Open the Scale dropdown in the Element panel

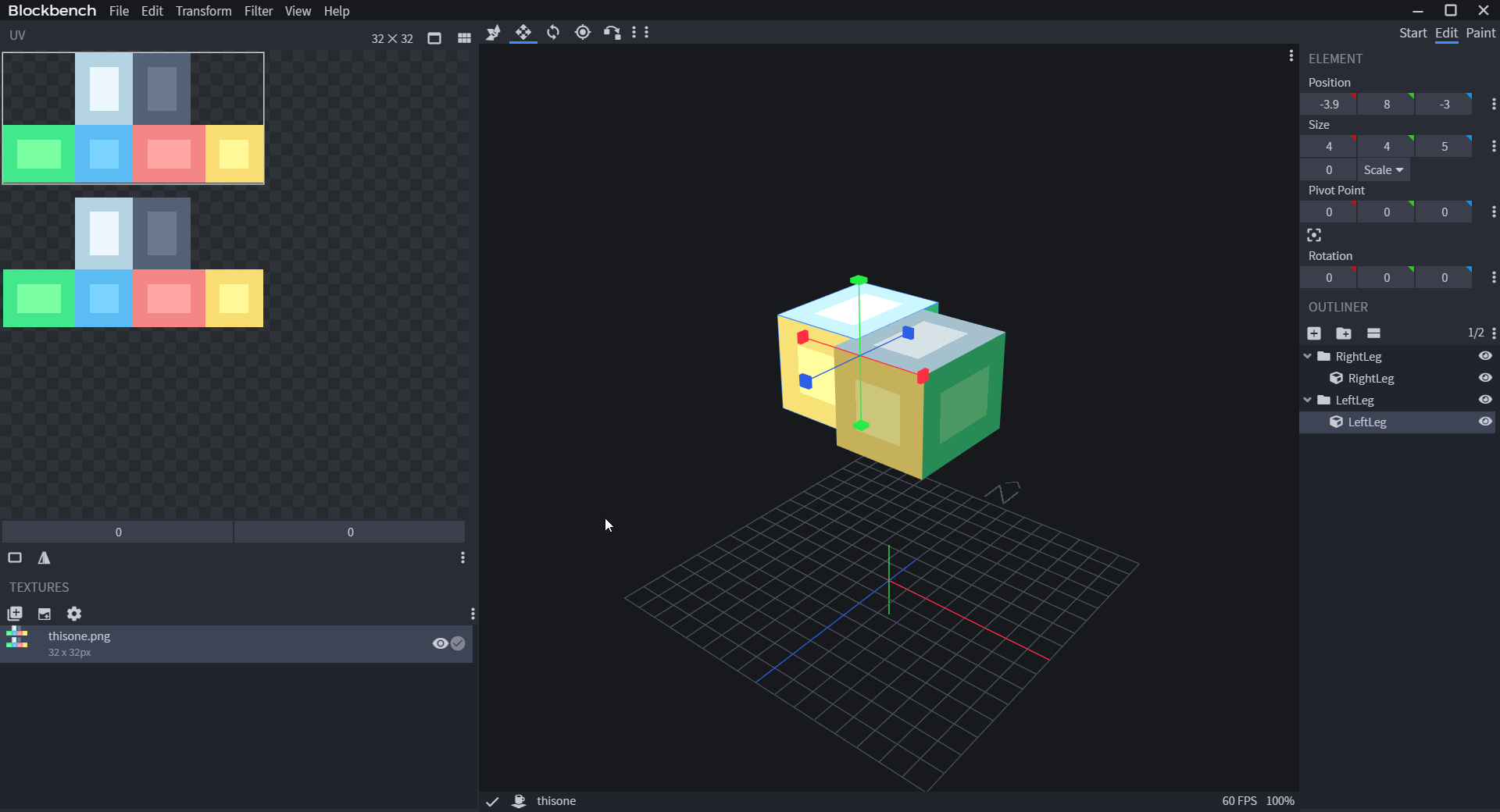1383,169
